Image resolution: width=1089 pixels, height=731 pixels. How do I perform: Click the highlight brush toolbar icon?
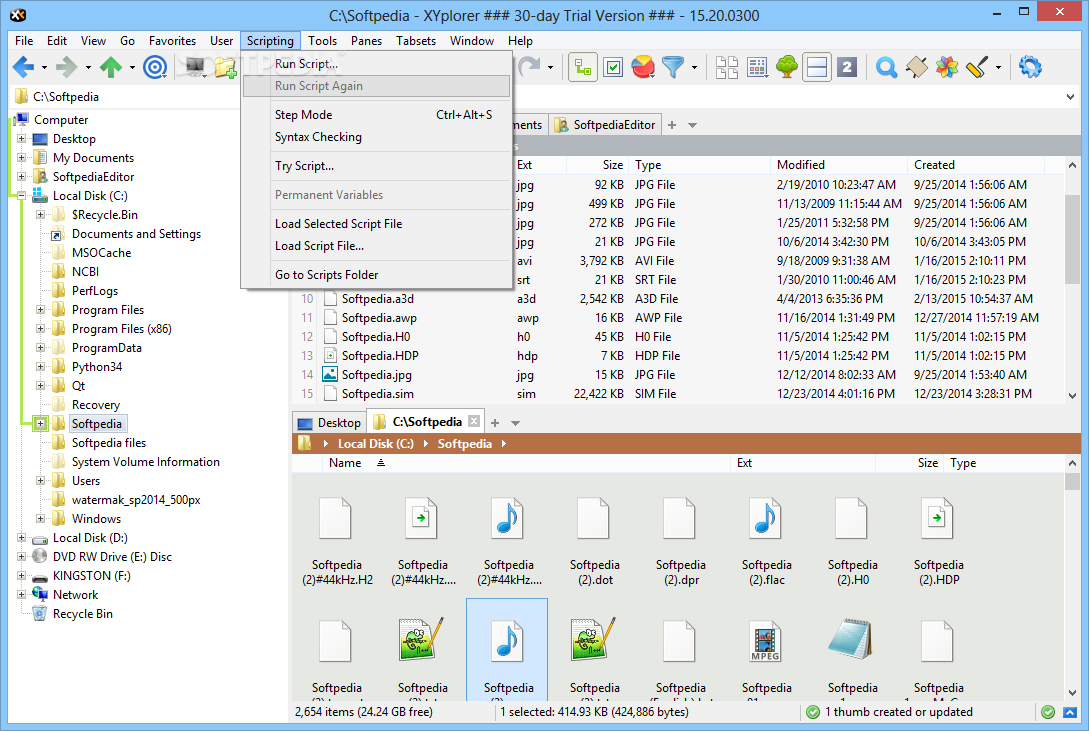coord(977,67)
